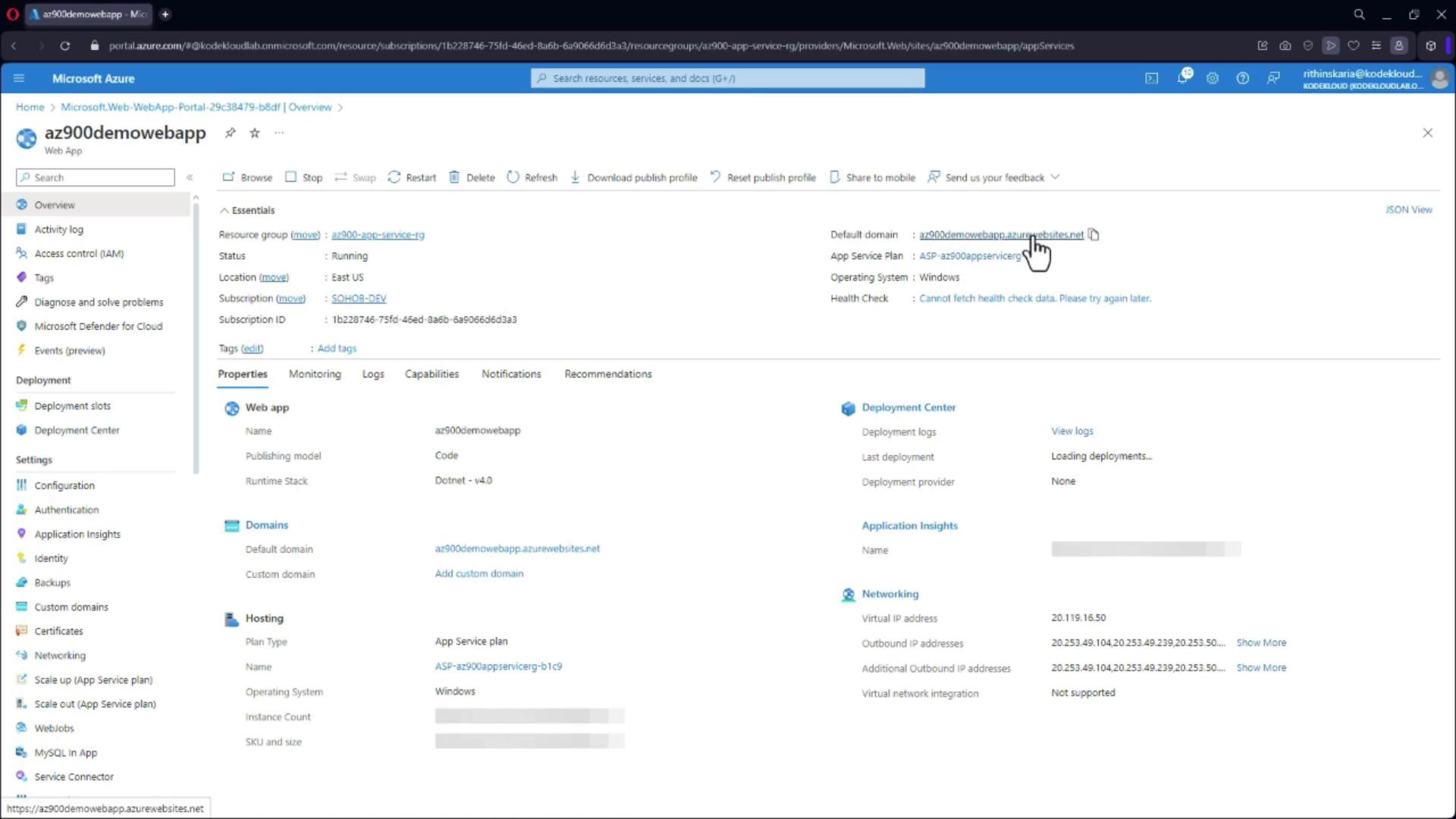Viewport: 1456px width, 819px height.
Task: Pin az900demowebapp to dashboard
Action: 231,133
